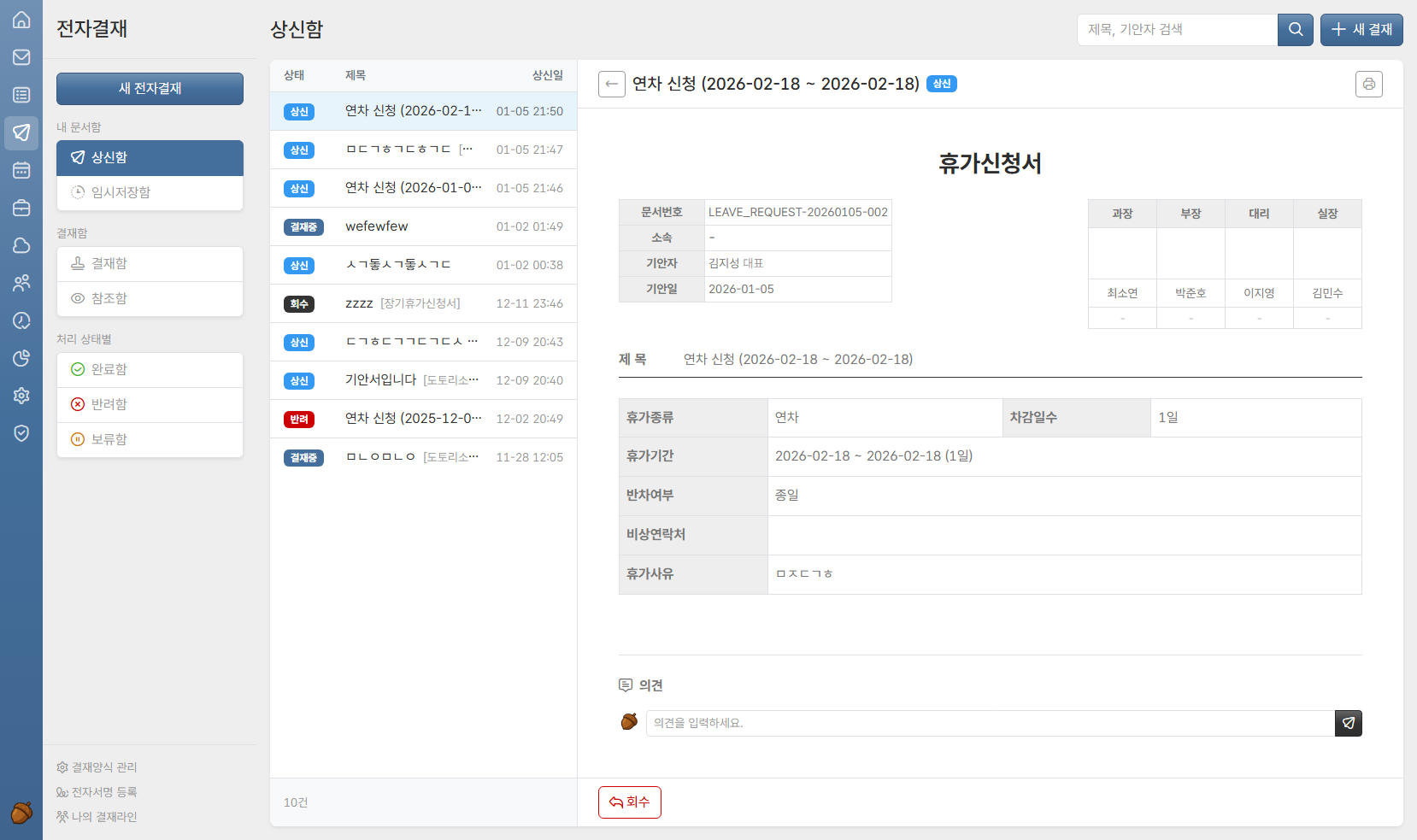Open the 임시저장함 folder
The height and width of the screenshot is (840, 1417).
(150, 193)
